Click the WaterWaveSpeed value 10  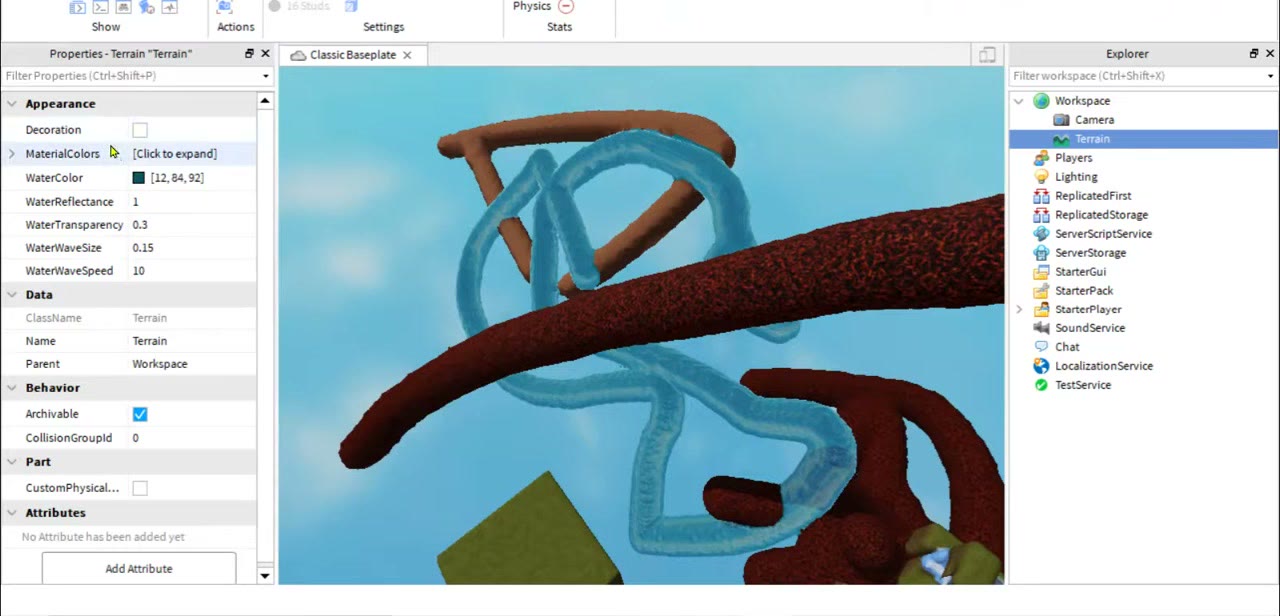coord(139,271)
